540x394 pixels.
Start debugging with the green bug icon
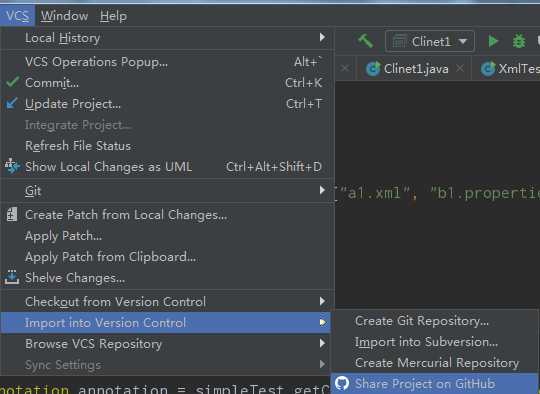point(519,41)
